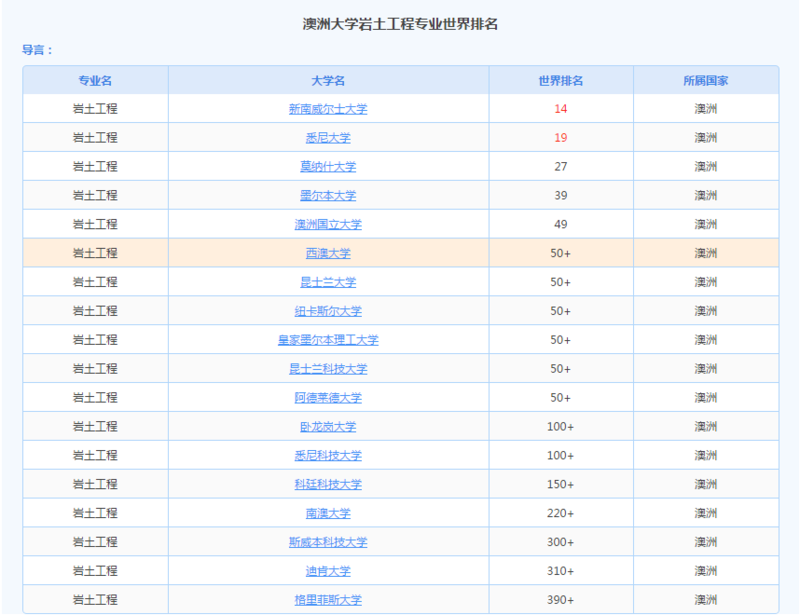Screen dimensions: 800x615
Task: Click 岩土工程 in the 西澳大学 row
Action: (95, 253)
